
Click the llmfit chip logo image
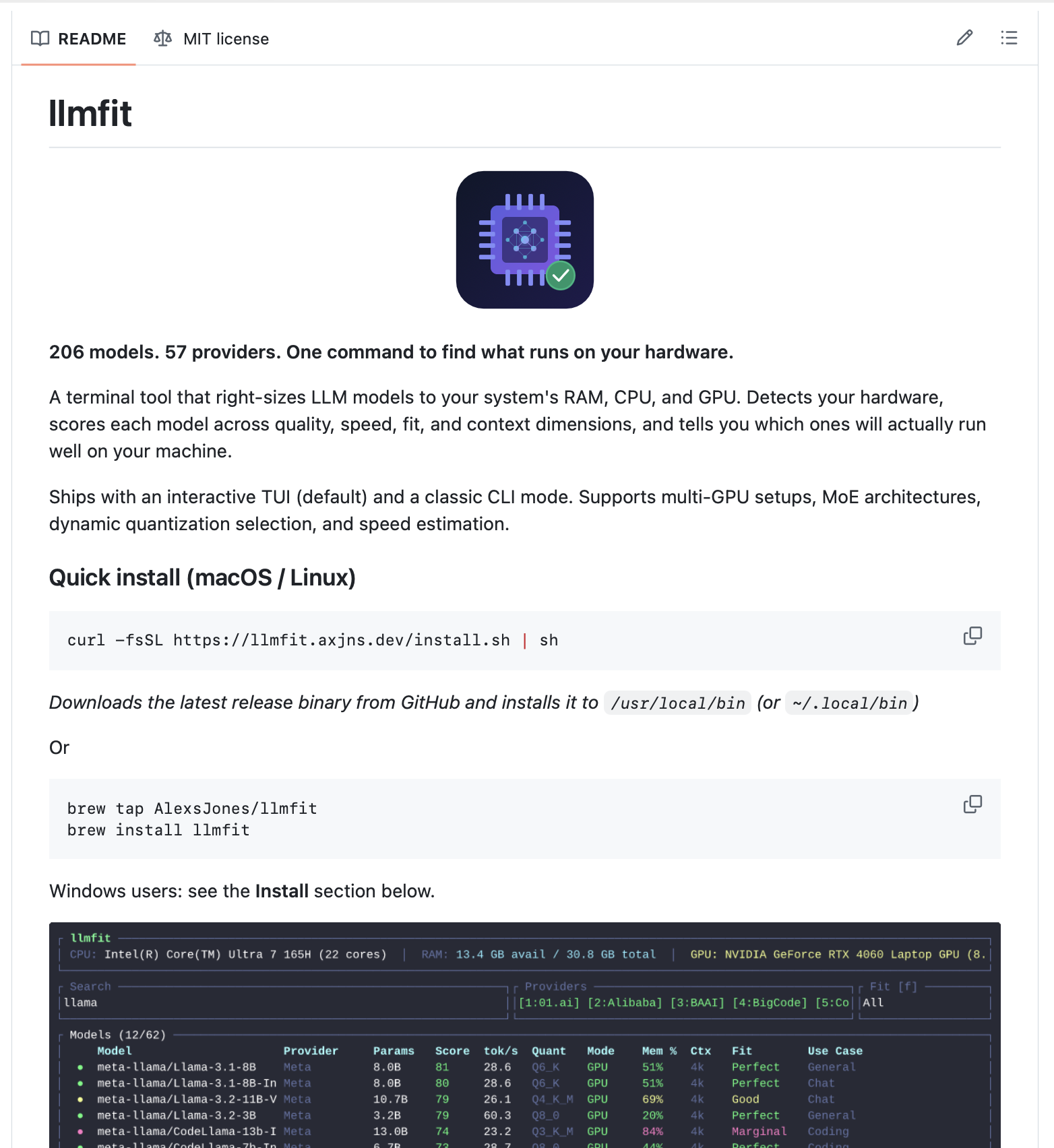coord(525,239)
